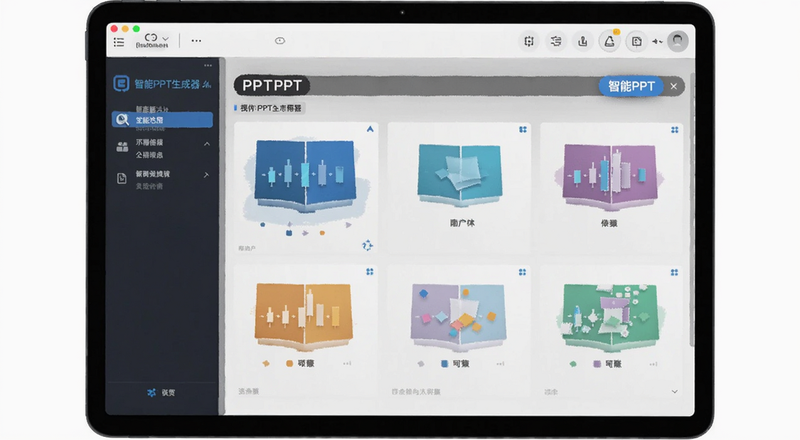The image size is (800, 440).
Task: Open the orange chart template thumbnail
Action: coord(304,315)
